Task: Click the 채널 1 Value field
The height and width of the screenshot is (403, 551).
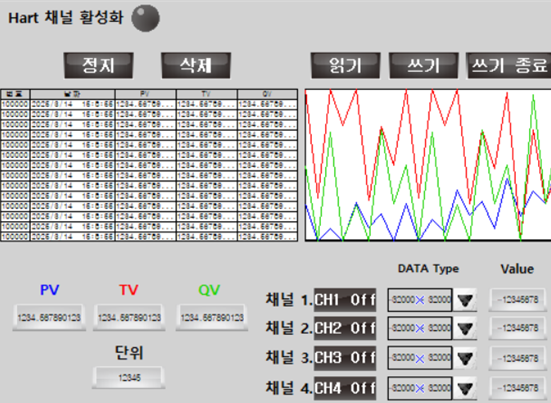Action: coord(518,300)
